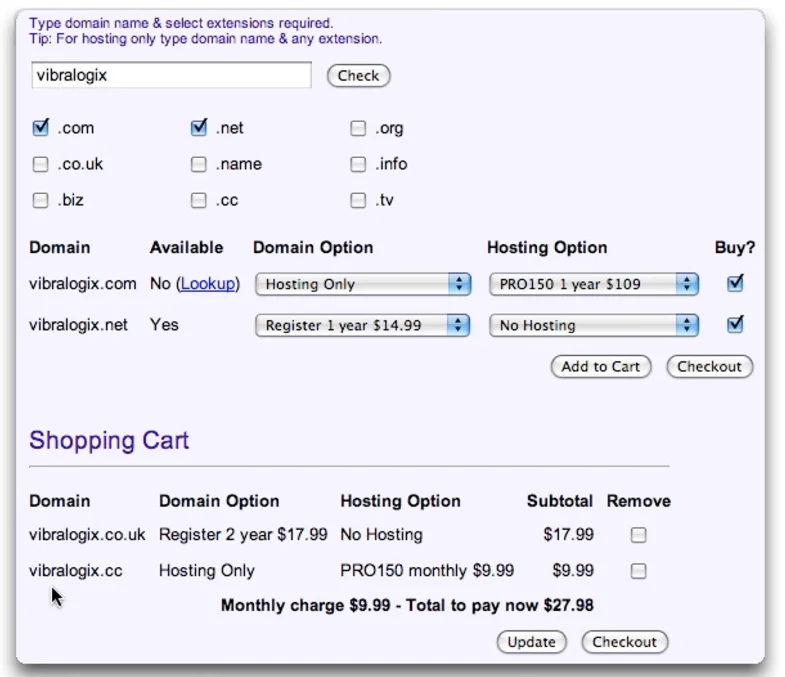Screen dimensions: 785x677
Task: Click the Lookup link for vibralogix.com
Action: pyautogui.click(x=207, y=284)
